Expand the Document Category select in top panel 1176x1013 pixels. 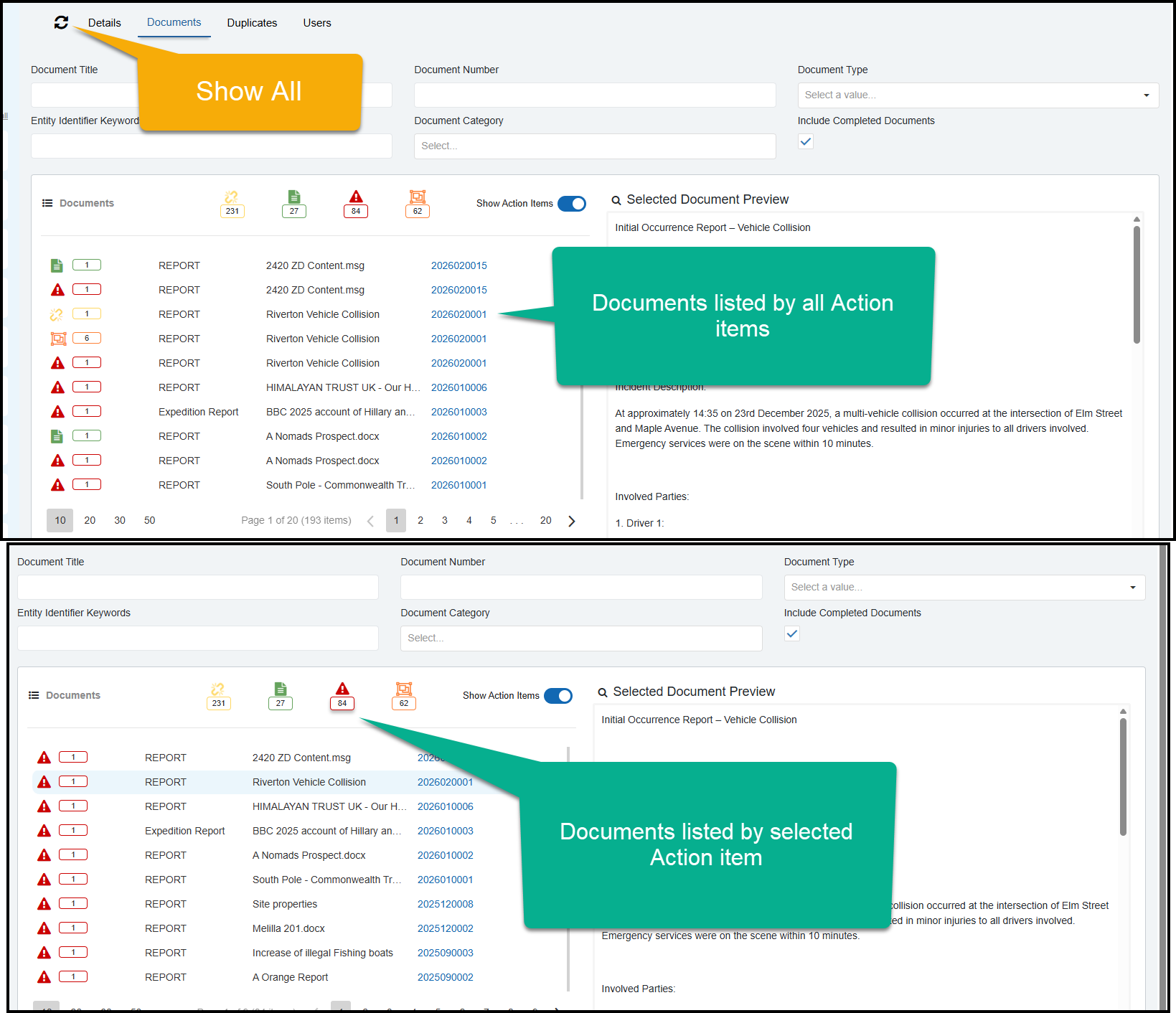tap(594, 146)
